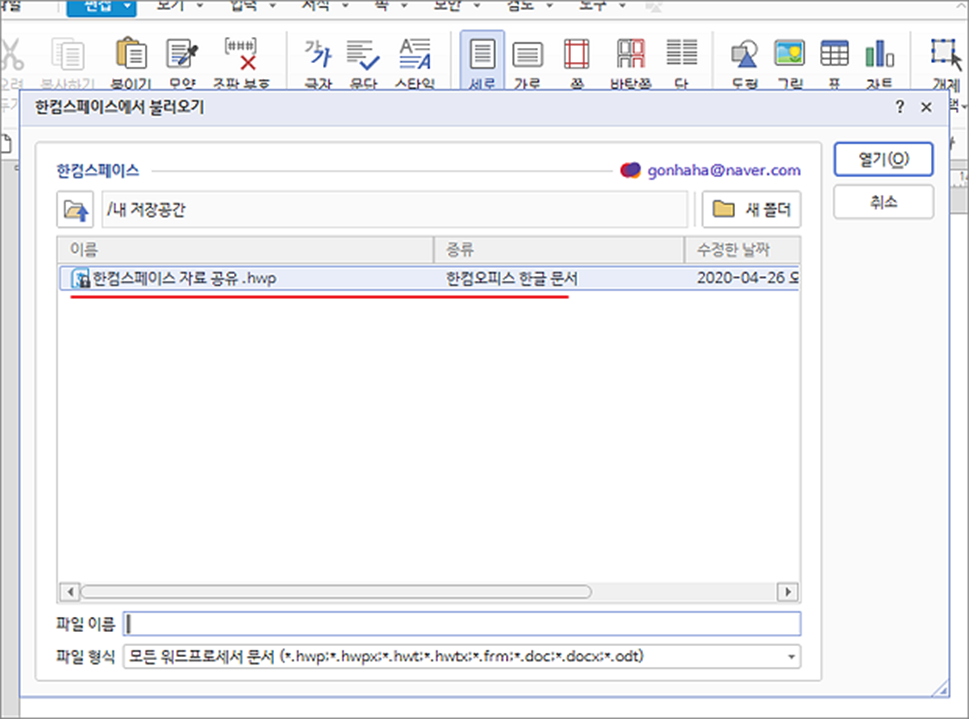Click the page margins (쪽) icon

point(577,54)
